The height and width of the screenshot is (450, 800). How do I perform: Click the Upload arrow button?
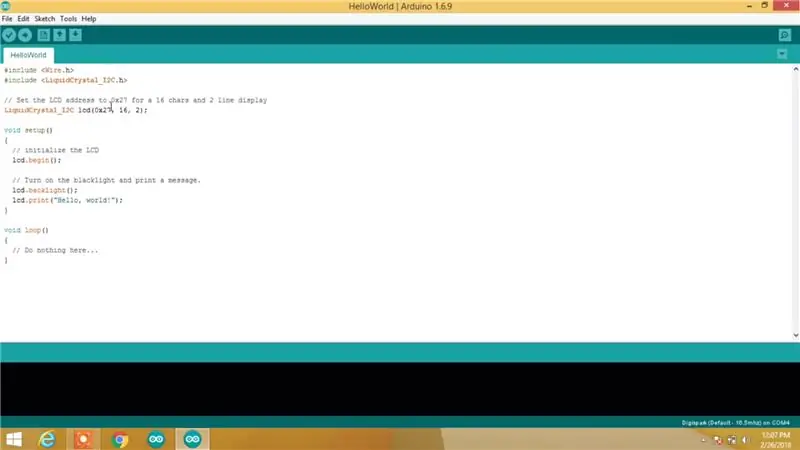[x=25, y=35]
